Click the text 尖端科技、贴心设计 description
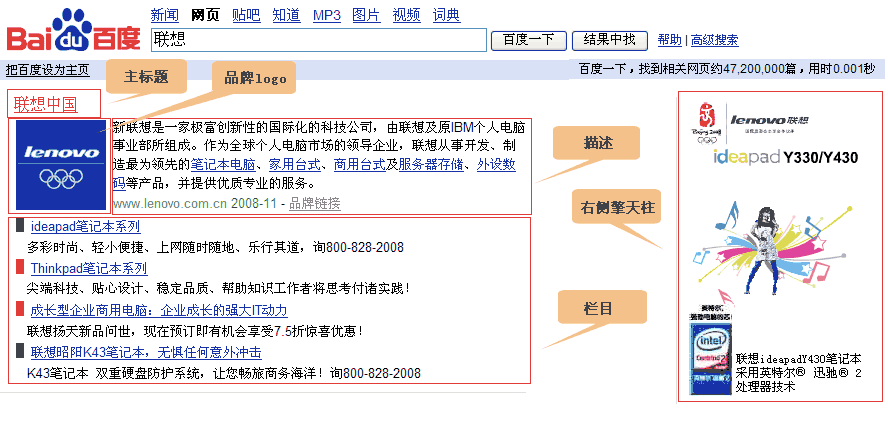 pos(218,289)
